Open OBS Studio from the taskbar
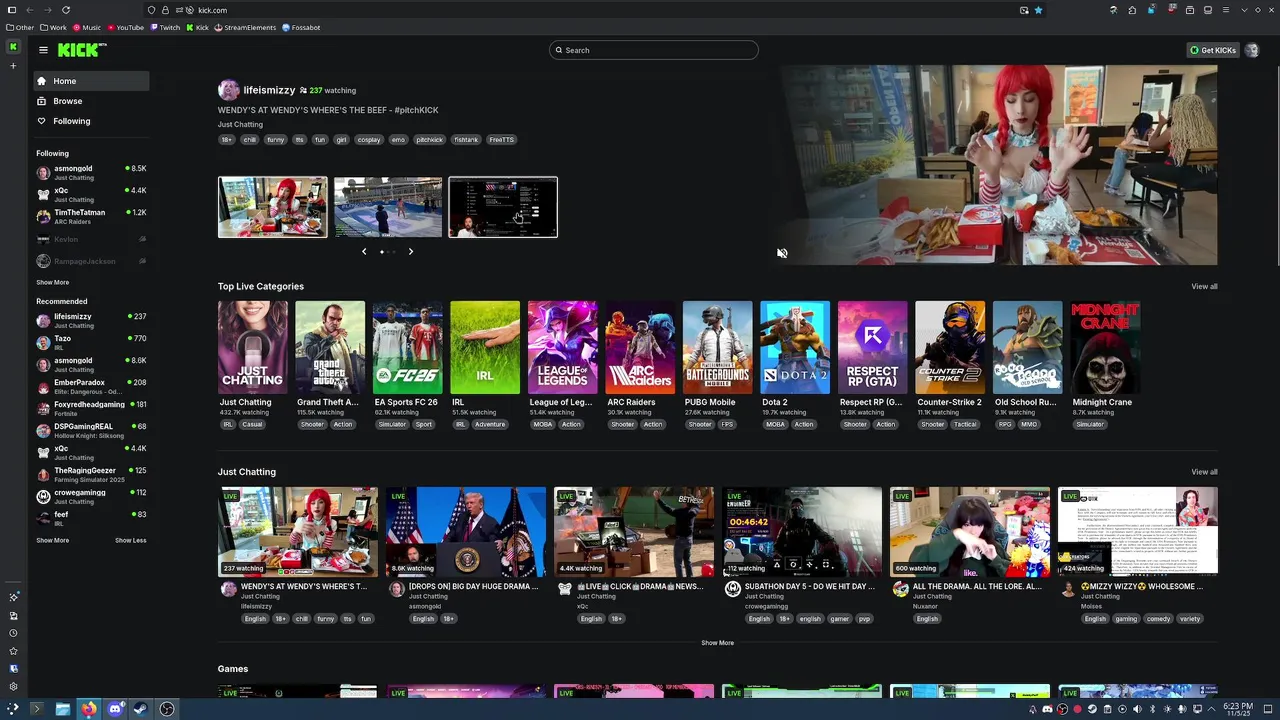The image size is (1280, 720). click(x=167, y=709)
